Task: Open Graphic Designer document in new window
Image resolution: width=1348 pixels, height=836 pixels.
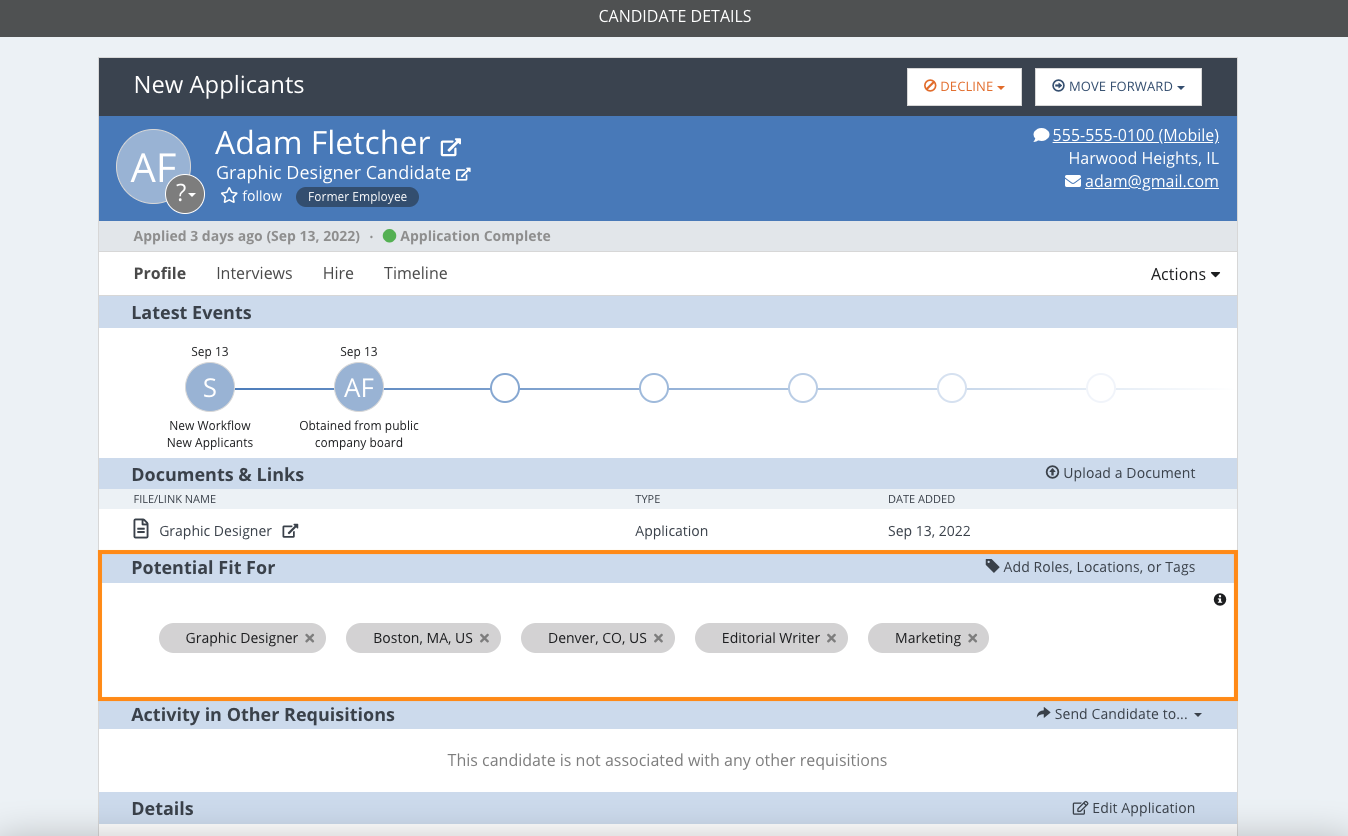Action: coord(290,531)
